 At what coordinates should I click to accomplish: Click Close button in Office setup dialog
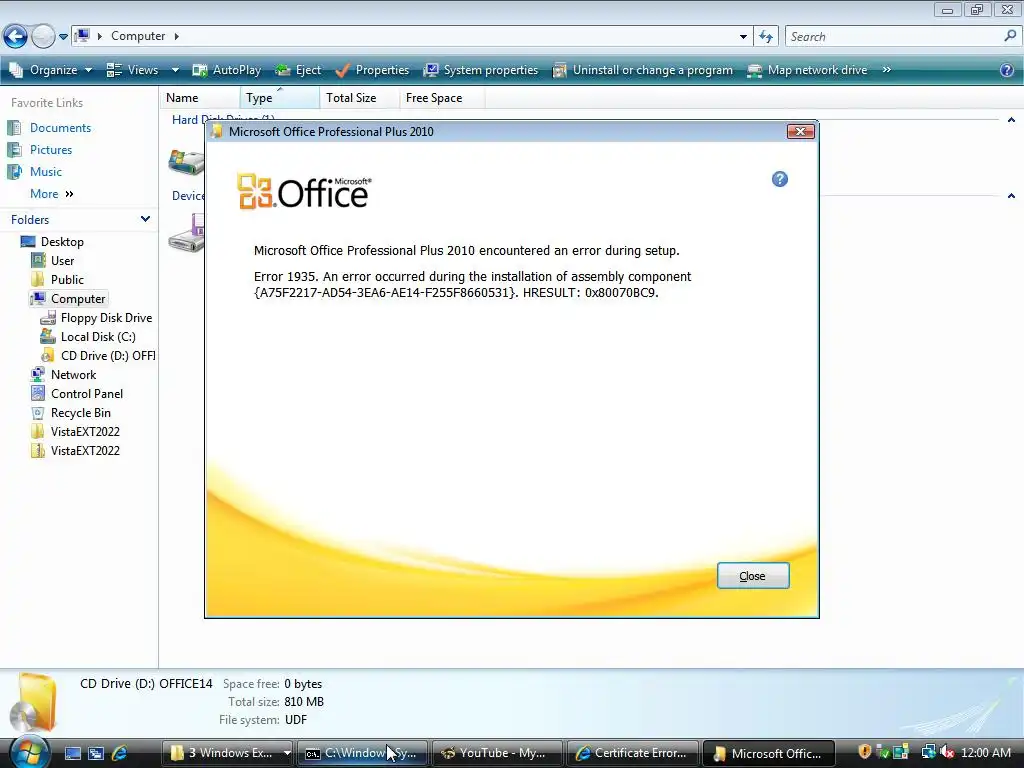tap(753, 576)
